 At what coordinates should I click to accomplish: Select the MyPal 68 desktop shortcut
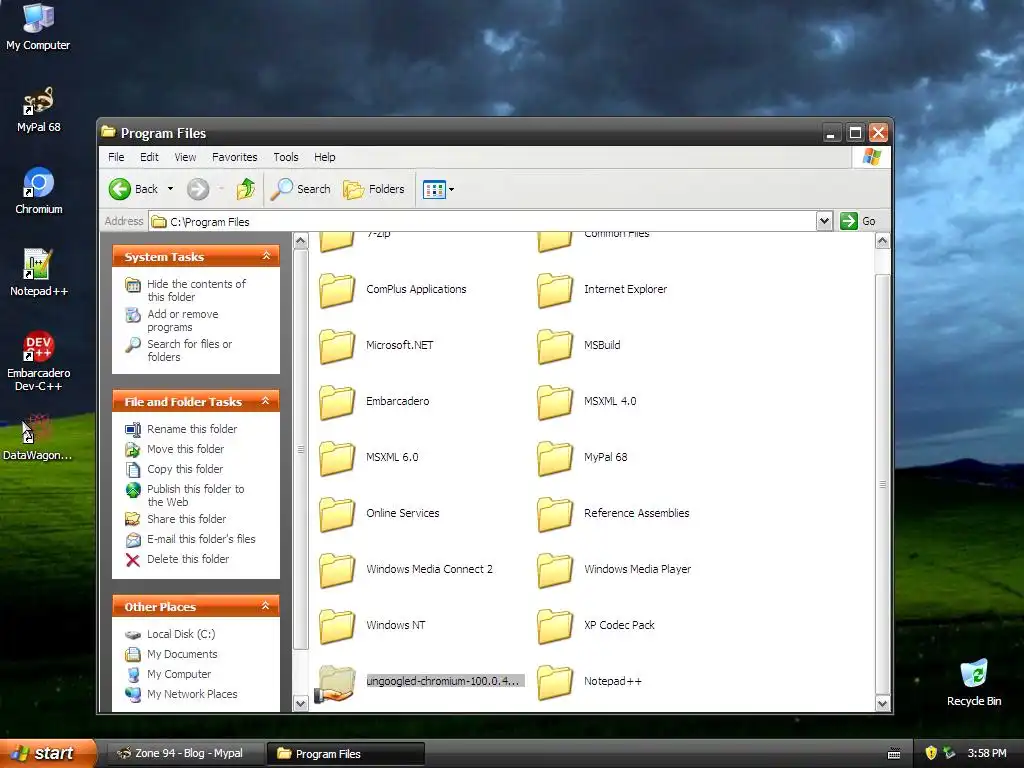click(39, 109)
